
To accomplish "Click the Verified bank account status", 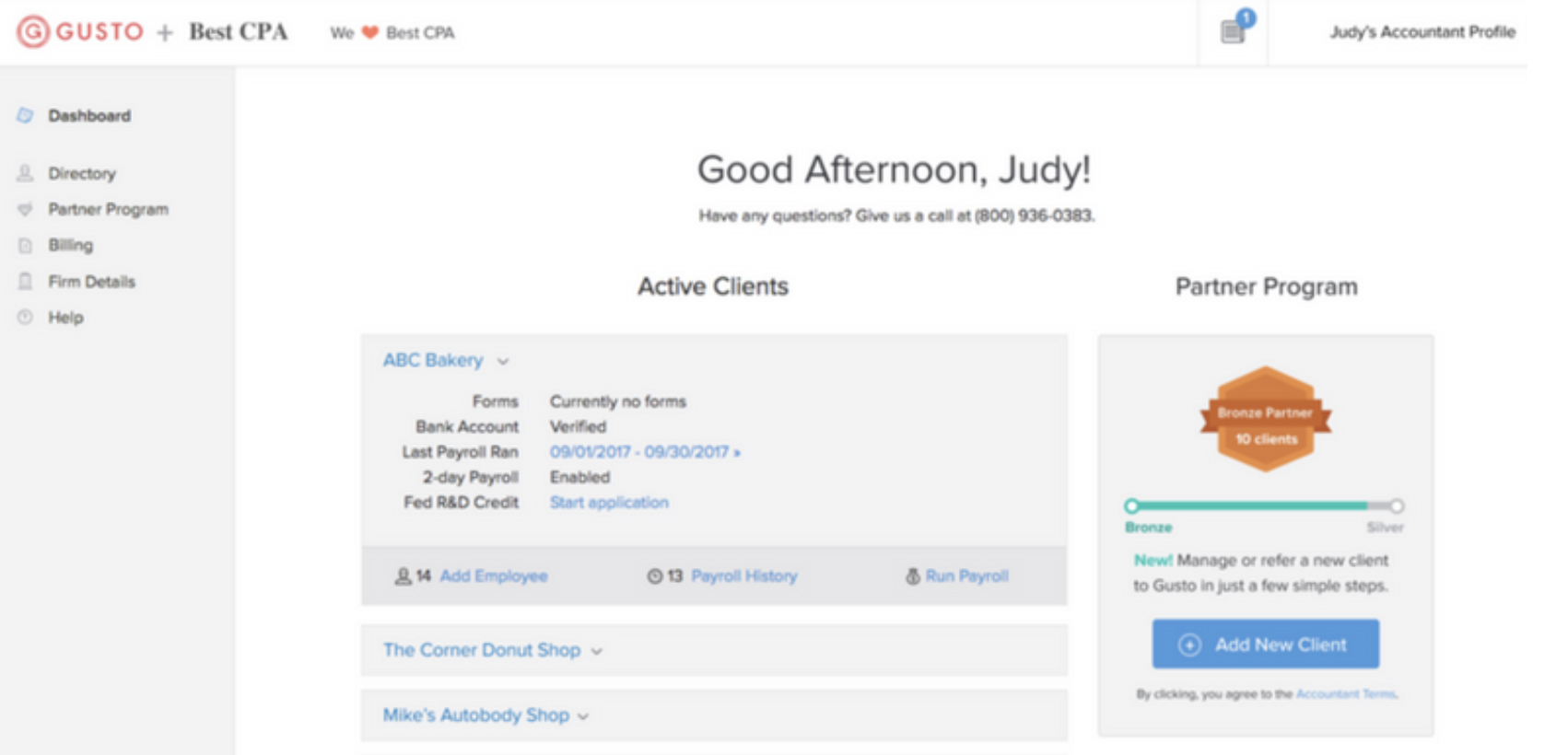I will (x=578, y=427).
